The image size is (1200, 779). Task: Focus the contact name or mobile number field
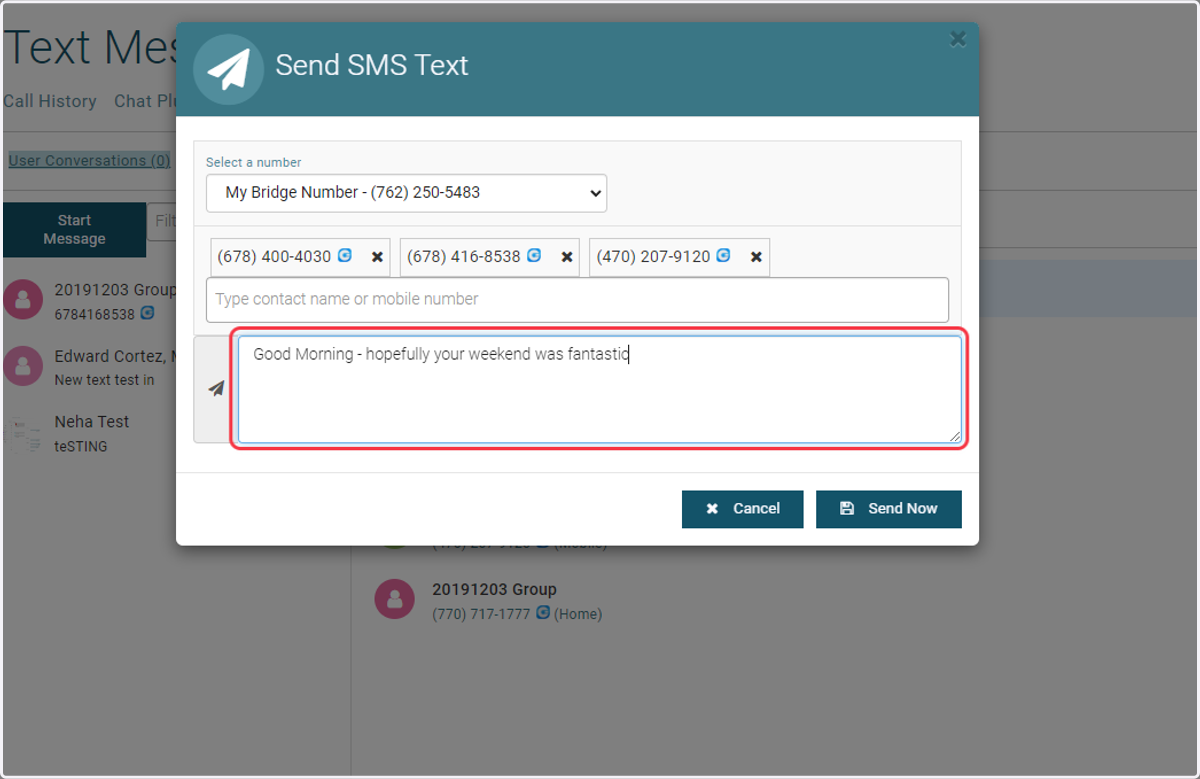(x=577, y=299)
